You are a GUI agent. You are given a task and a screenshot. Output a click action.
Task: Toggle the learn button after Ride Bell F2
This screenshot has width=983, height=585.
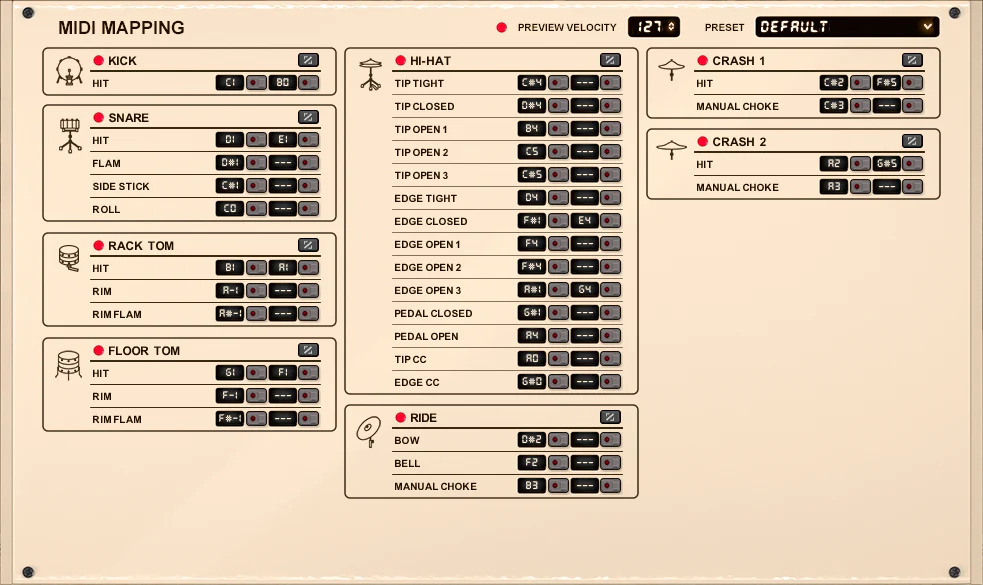click(x=558, y=463)
